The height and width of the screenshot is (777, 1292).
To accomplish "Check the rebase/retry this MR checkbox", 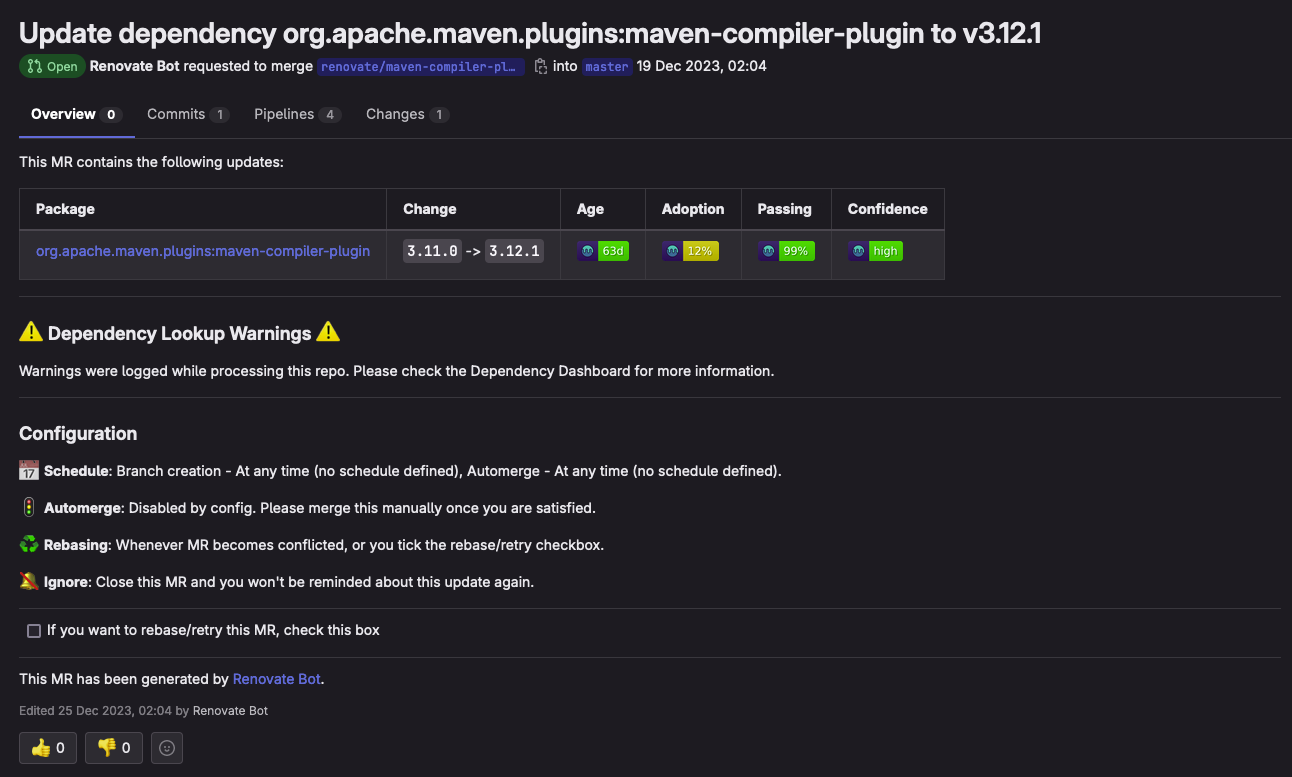I will click(34, 631).
